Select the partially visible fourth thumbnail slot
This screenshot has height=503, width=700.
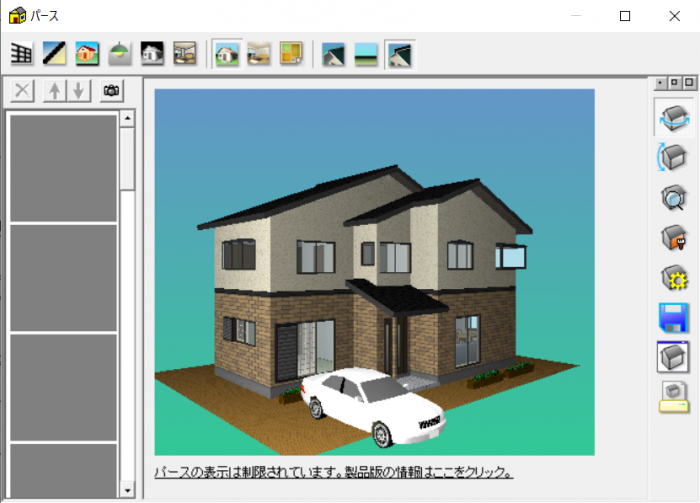[x=64, y=470]
